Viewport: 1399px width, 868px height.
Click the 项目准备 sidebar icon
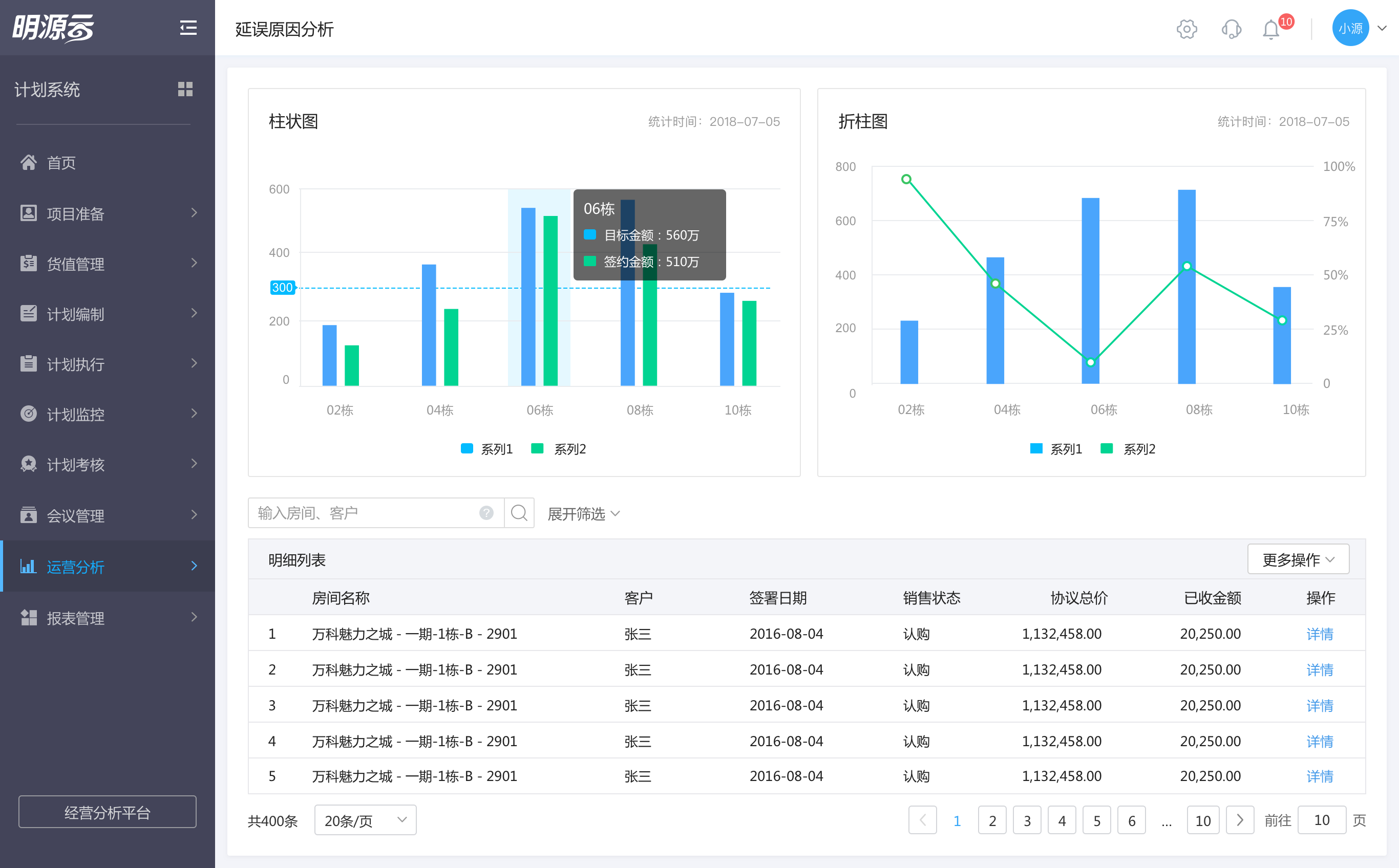[28, 213]
